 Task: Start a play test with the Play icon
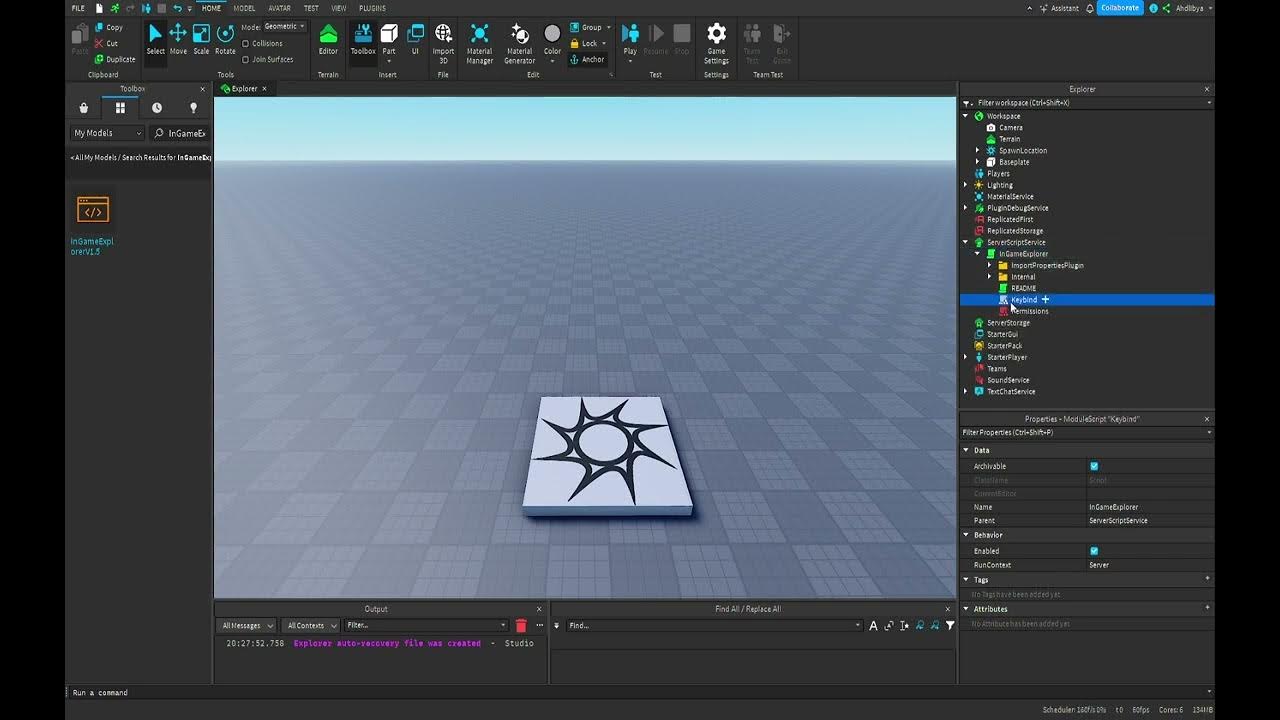pyautogui.click(x=630, y=34)
